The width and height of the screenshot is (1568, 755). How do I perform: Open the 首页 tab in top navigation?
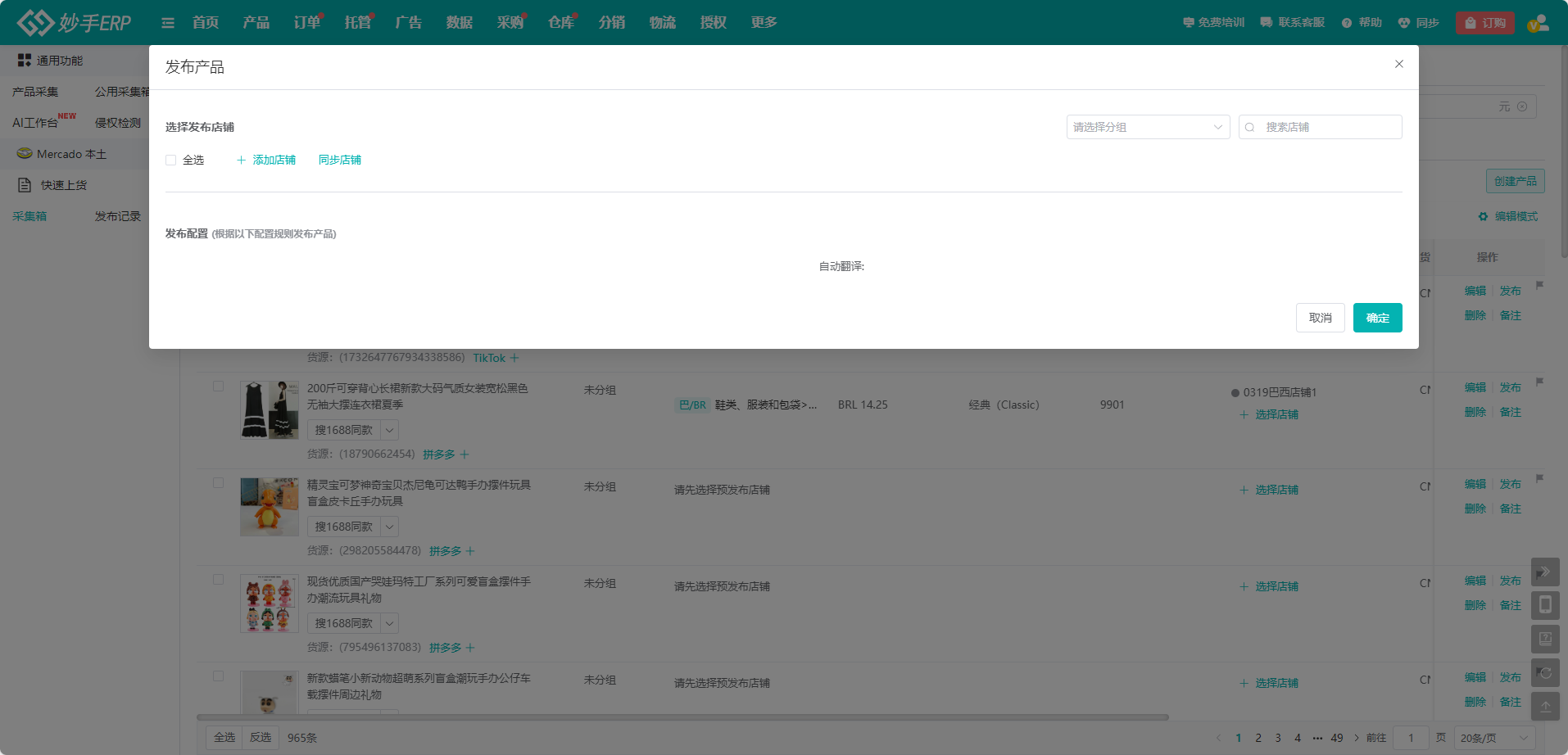tap(206, 22)
